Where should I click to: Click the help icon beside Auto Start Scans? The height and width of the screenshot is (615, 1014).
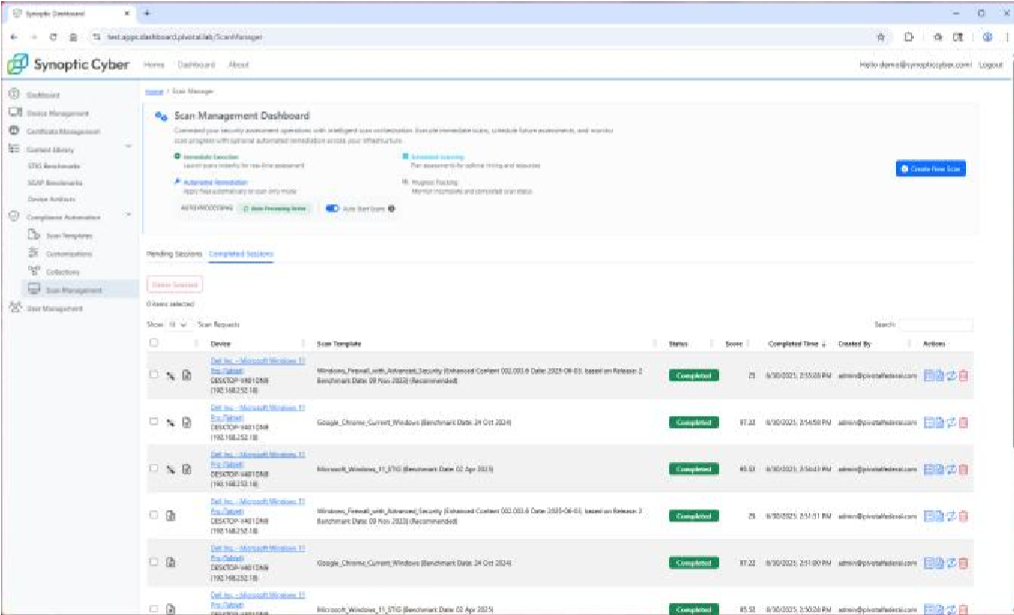point(392,209)
